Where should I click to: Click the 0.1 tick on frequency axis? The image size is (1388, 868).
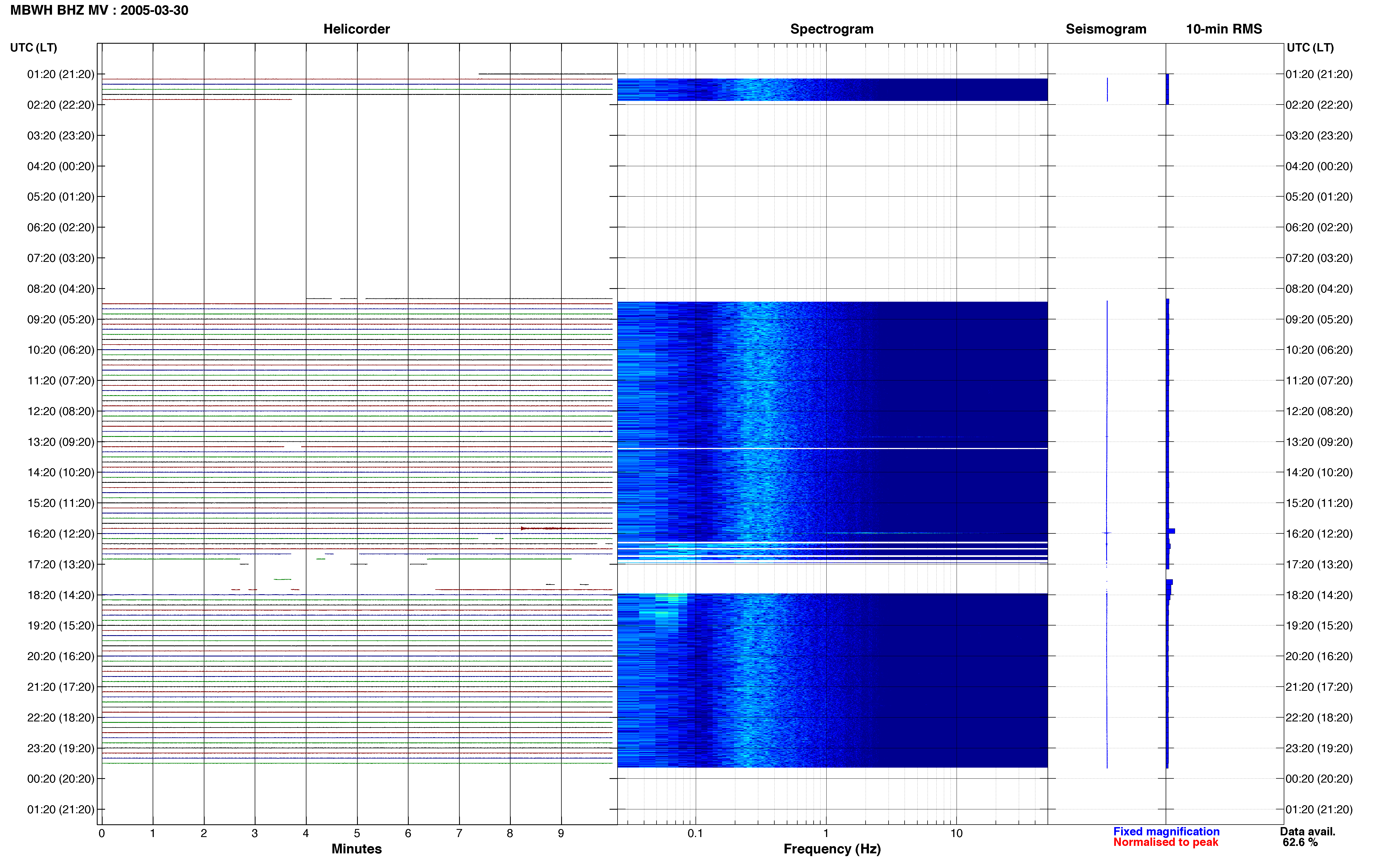tap(695, 833)
